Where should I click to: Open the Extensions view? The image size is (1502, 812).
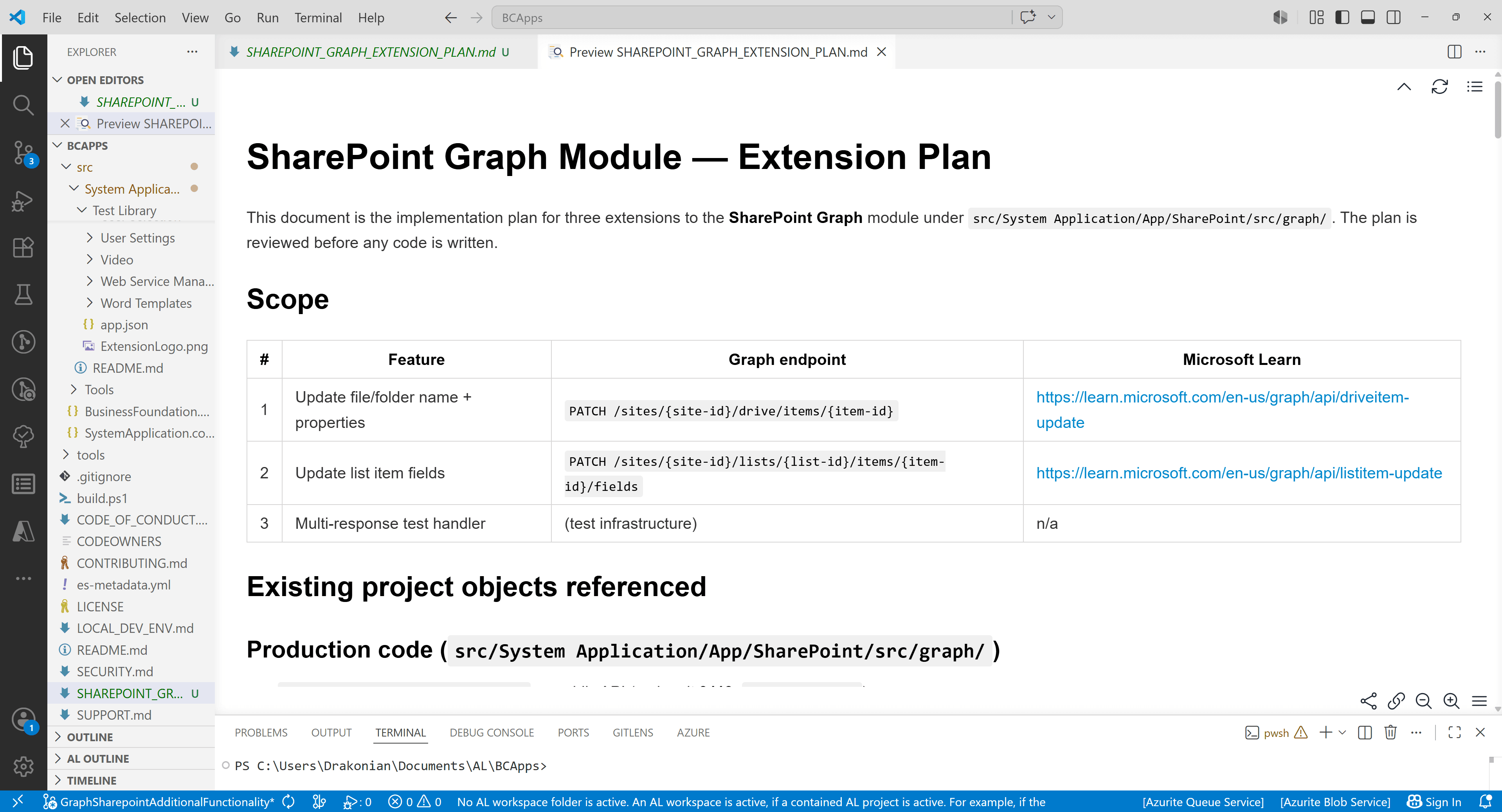(x=23, y=247)
